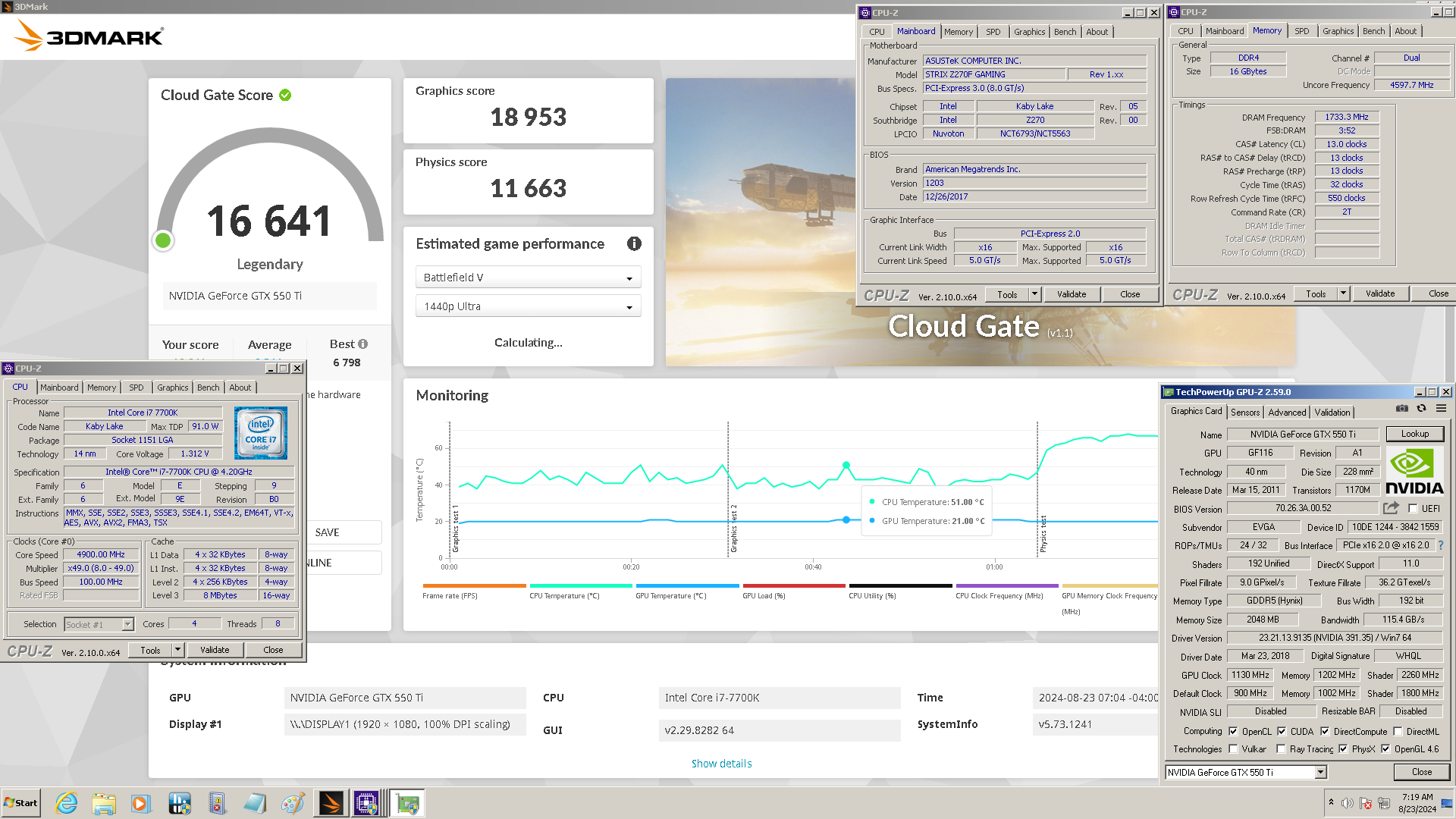Open SPD tab in the CPU-Z Mainboard window
1456x819 pixels.
[x=993, y=32]
